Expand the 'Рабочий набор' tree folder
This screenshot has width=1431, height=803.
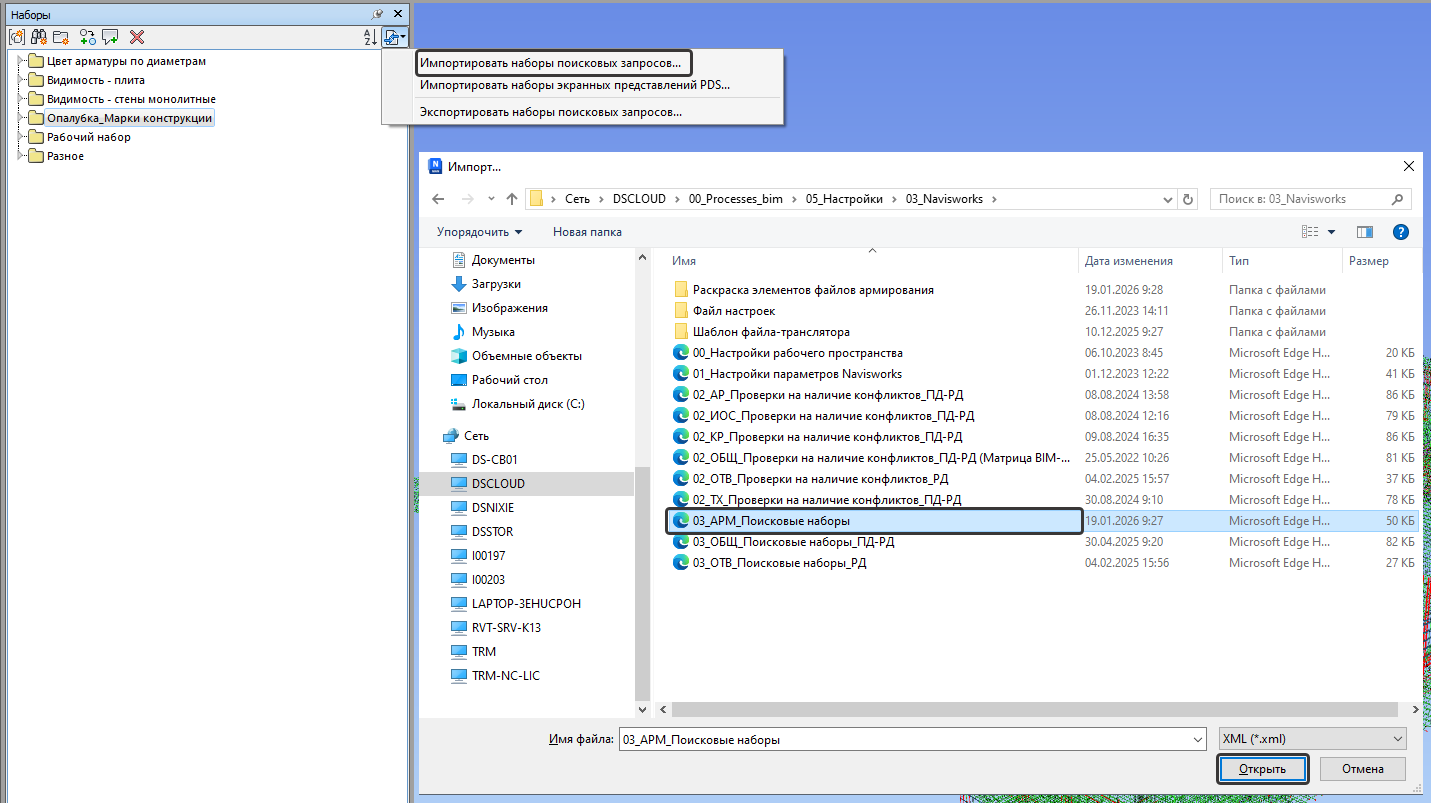point(21,137)
